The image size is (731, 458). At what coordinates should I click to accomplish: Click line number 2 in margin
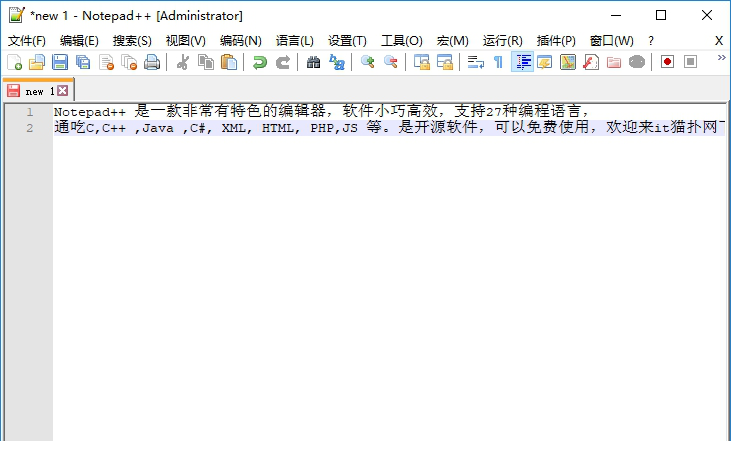pyautogui.click(x=30, y=128)
